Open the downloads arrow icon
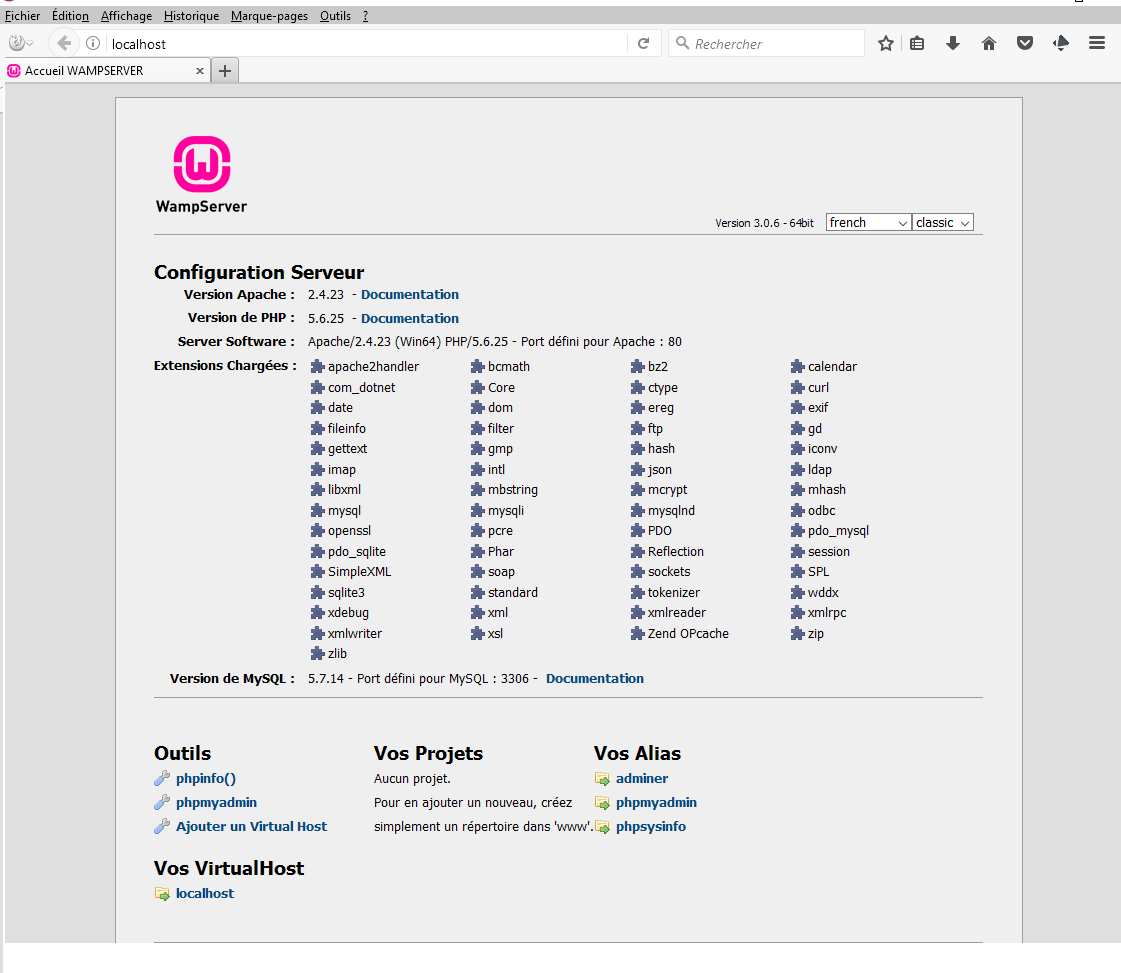1121x973 pixels. (953, 43)
